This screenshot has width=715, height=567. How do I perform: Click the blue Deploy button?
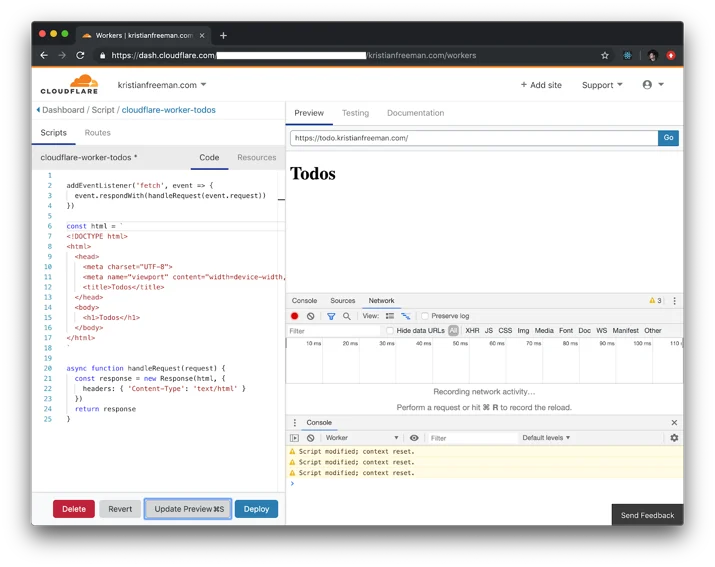(x=256, y=509)
